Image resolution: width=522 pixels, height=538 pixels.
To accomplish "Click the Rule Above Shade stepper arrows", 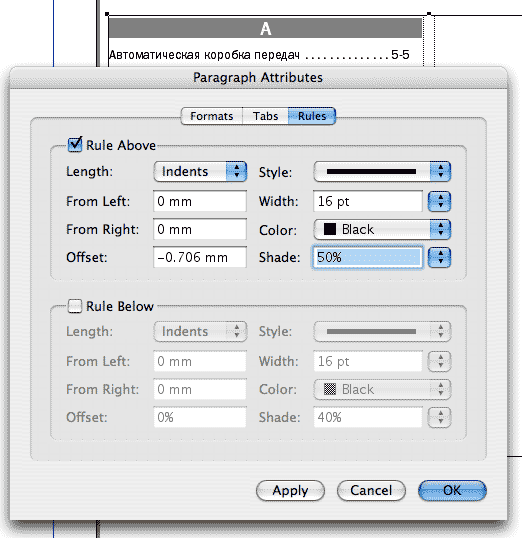I will [x=439, y=257].
